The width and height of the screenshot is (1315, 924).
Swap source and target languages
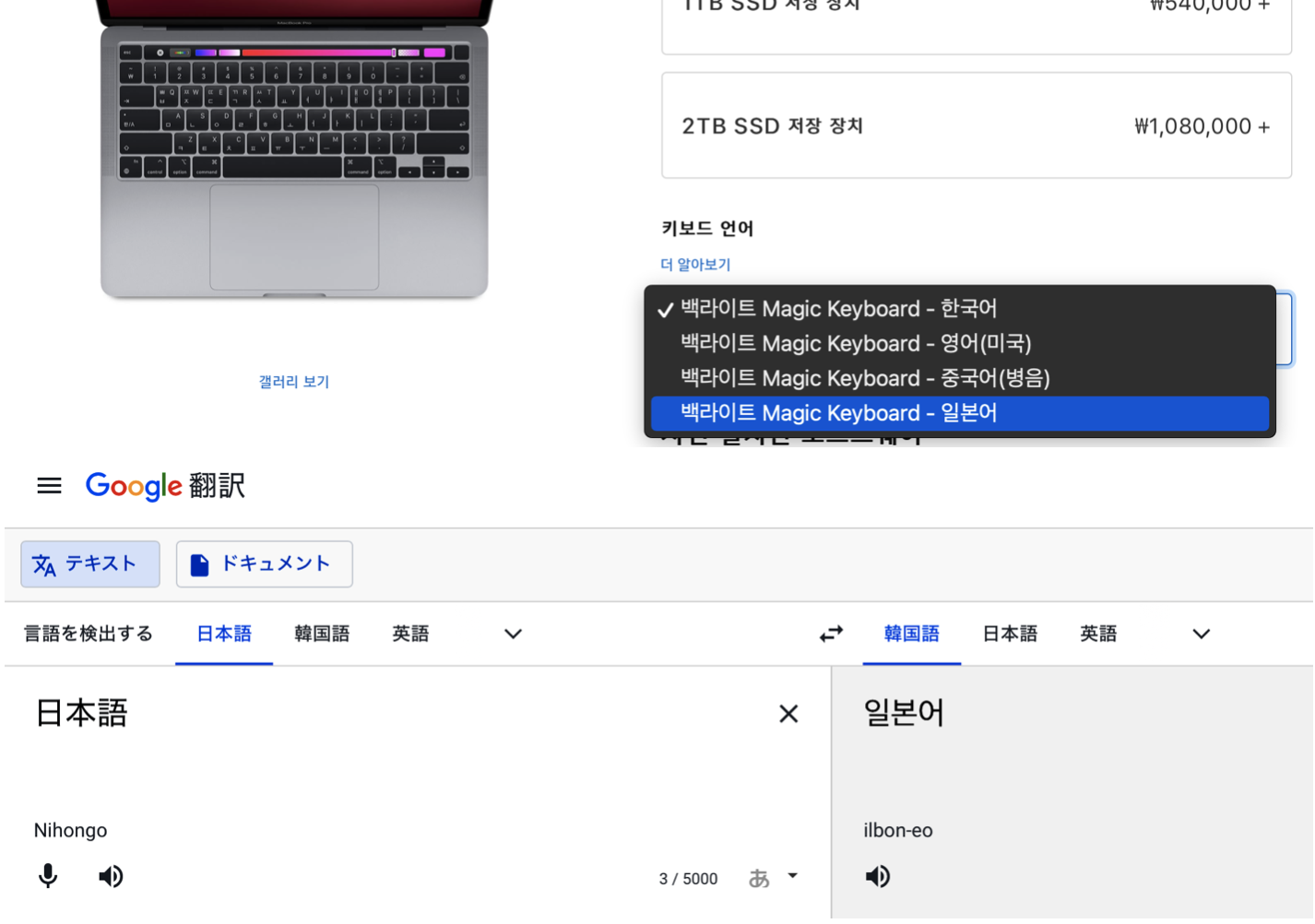point(831,634)
